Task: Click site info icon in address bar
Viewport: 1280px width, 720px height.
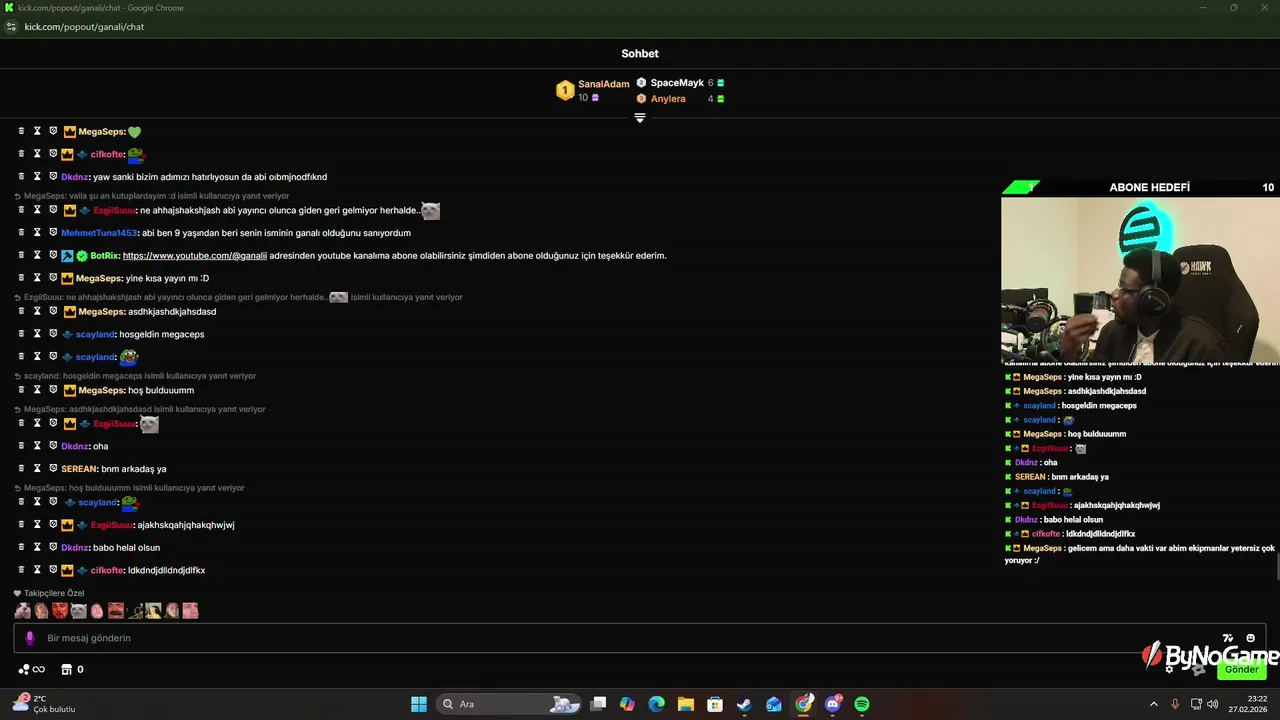Action: (12, 27)
